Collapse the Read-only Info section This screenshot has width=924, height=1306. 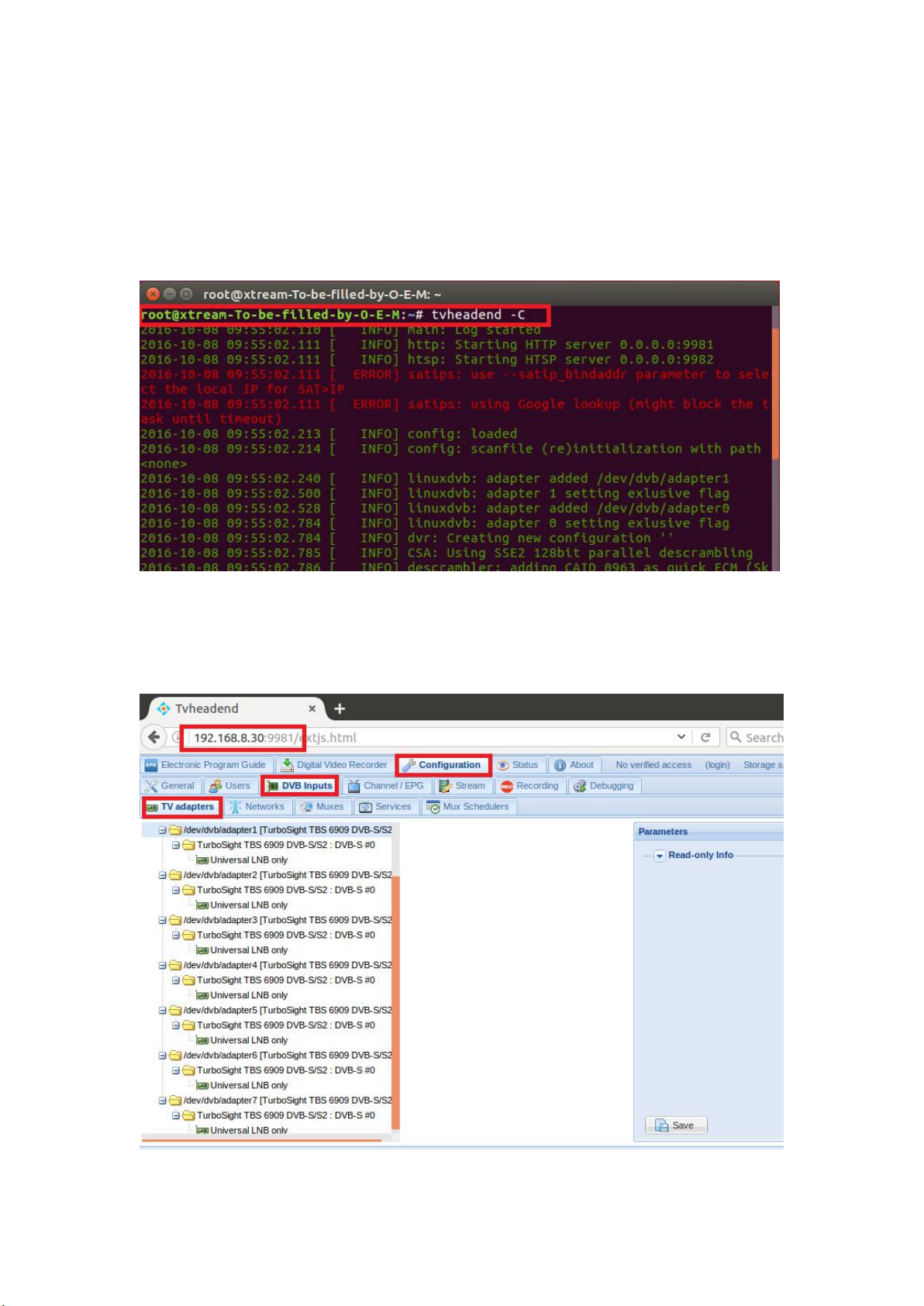[x=660, y=856]
